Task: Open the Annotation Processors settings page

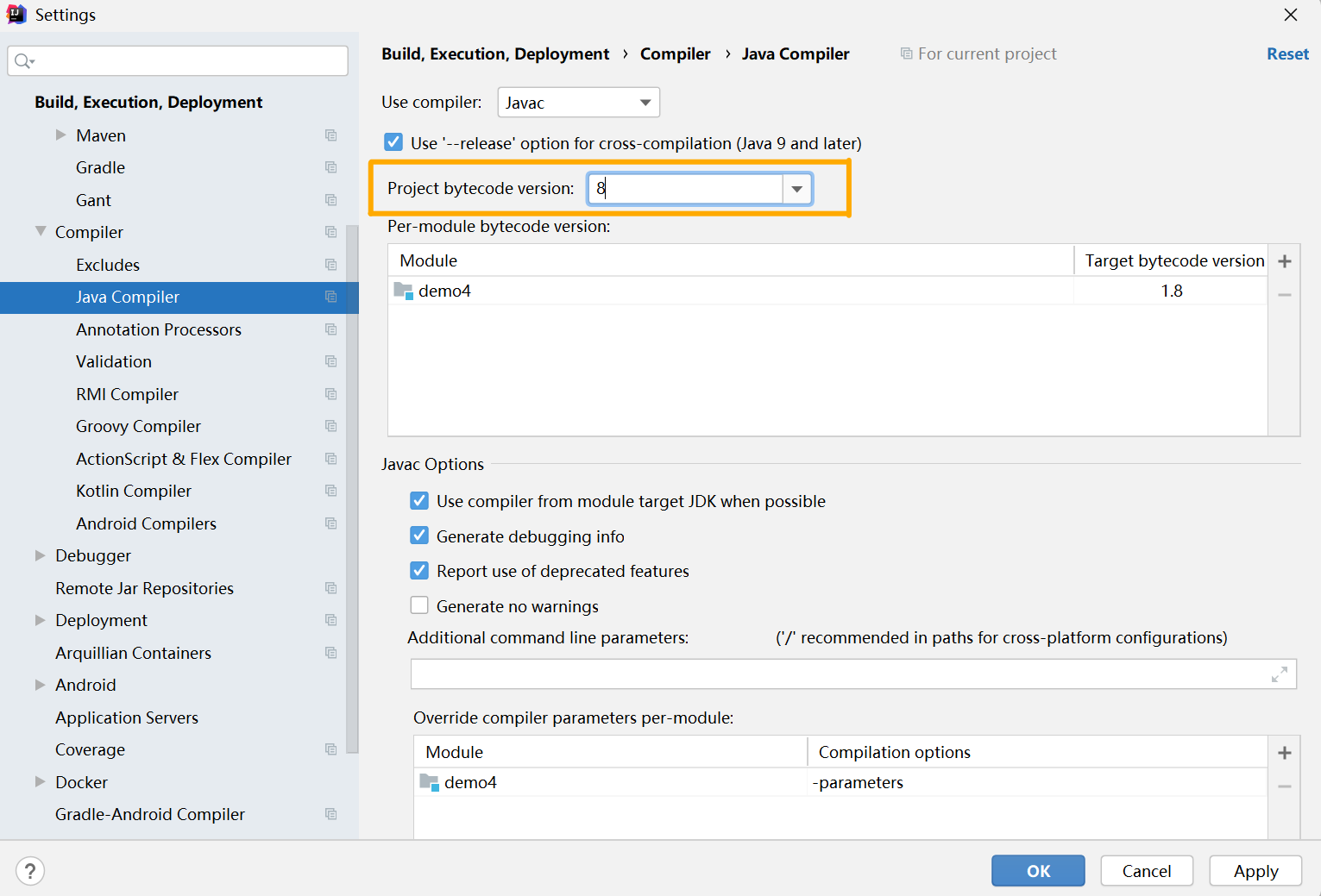Action: point(159,329)
